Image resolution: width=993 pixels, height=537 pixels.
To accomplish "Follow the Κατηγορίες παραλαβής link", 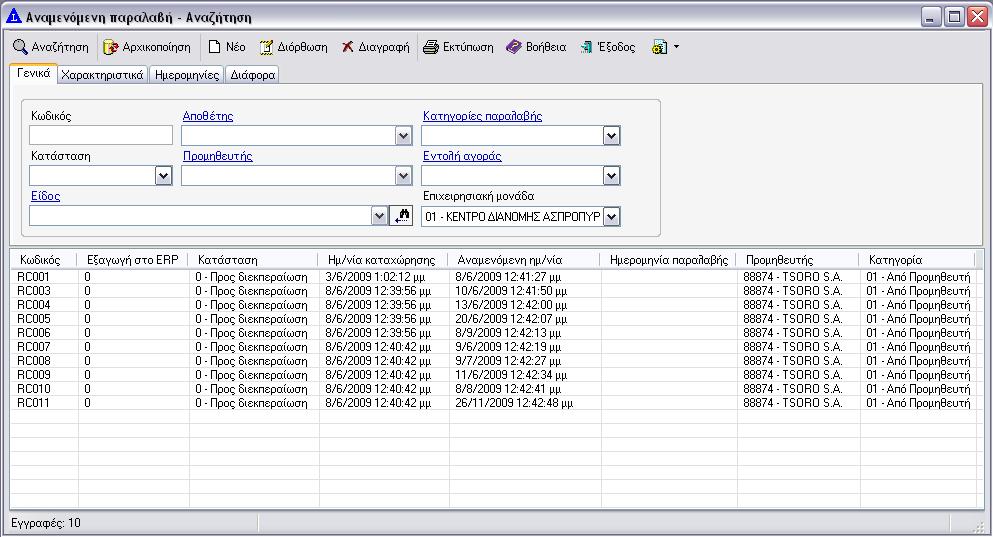I will [x=483, y=116].
